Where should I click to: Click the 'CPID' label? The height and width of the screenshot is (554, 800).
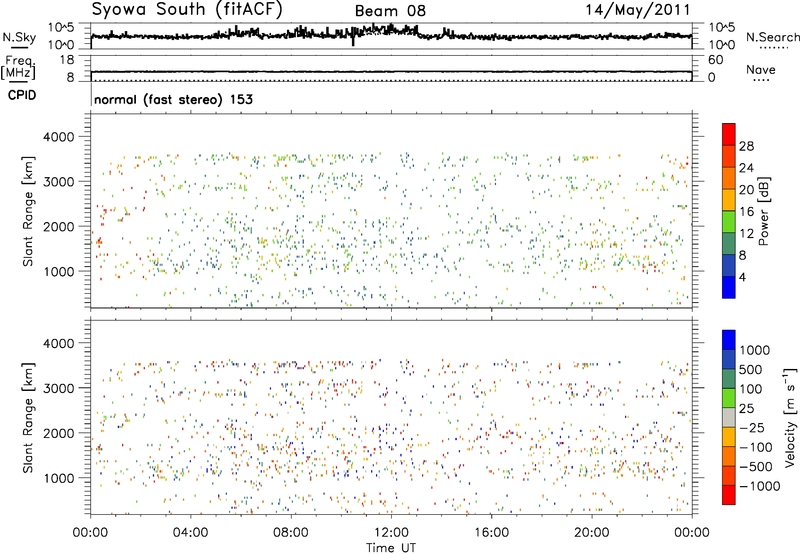pyautogui.click(x=22, y=95)
